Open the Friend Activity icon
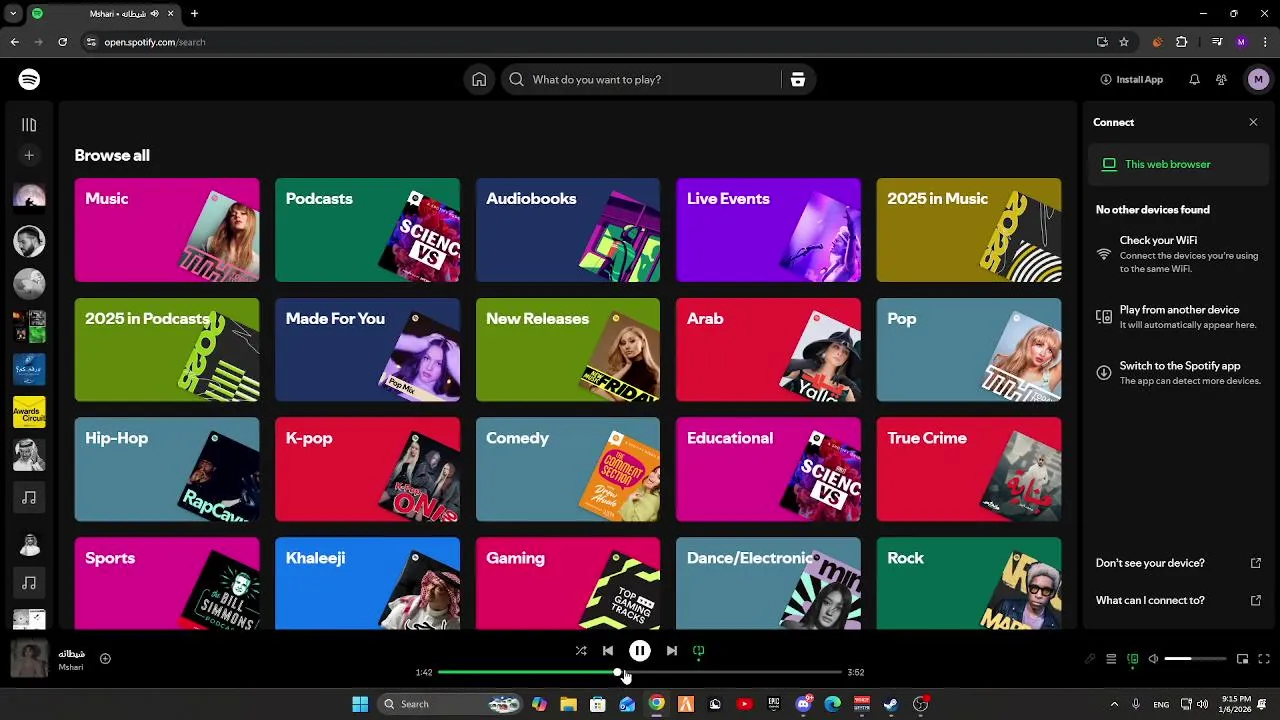Viewport: 1280px width, 720px height. 1221,79
